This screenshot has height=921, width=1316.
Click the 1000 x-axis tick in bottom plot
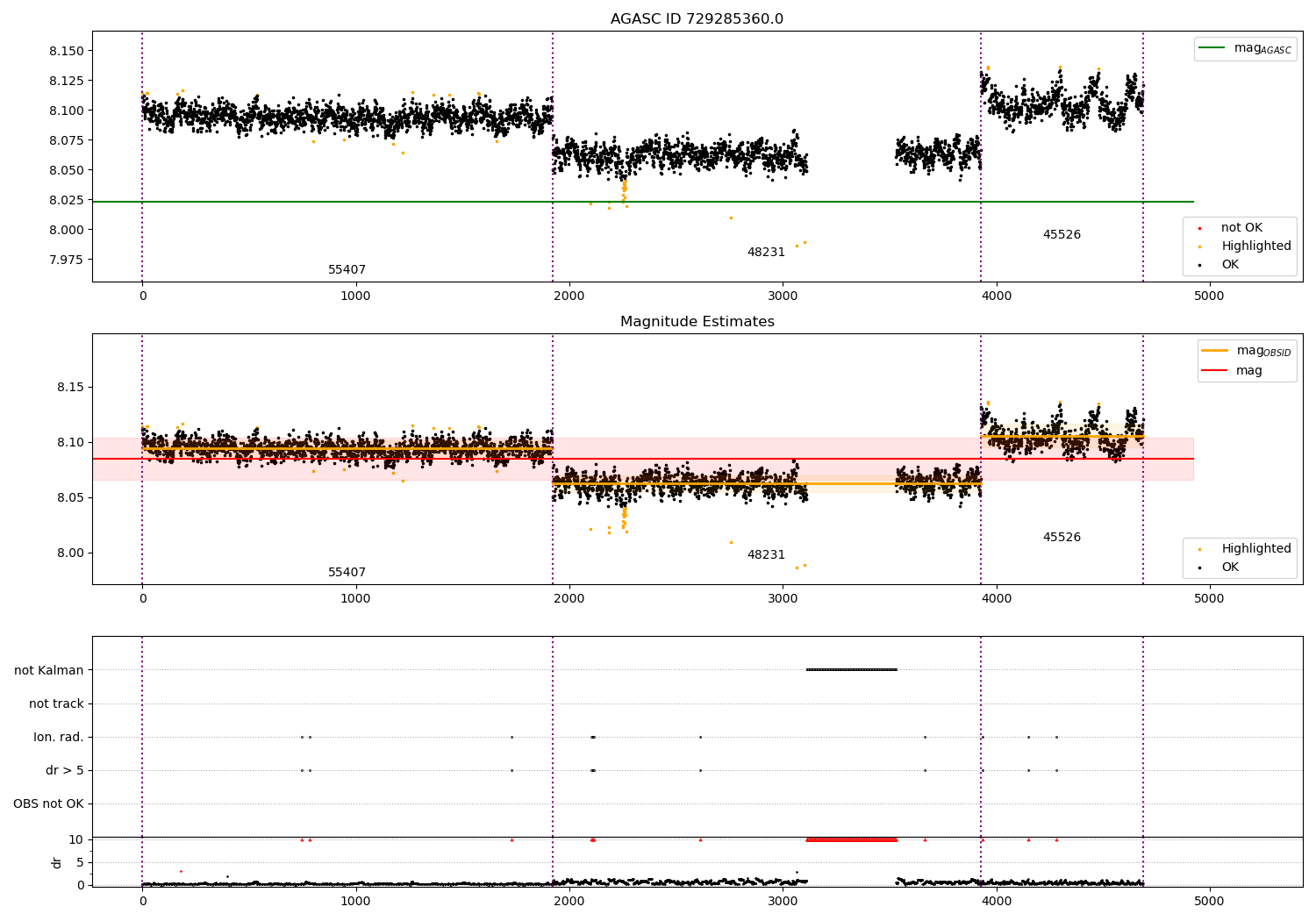tap(355, 902)
